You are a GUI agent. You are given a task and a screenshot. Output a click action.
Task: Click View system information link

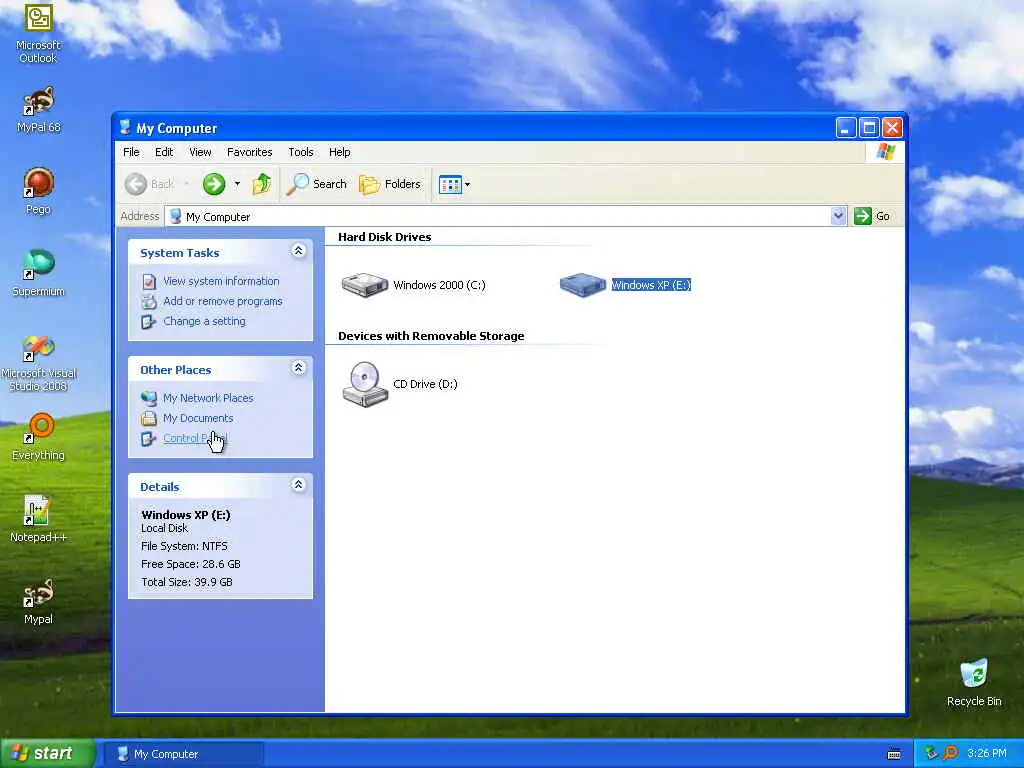coord(221,281)
